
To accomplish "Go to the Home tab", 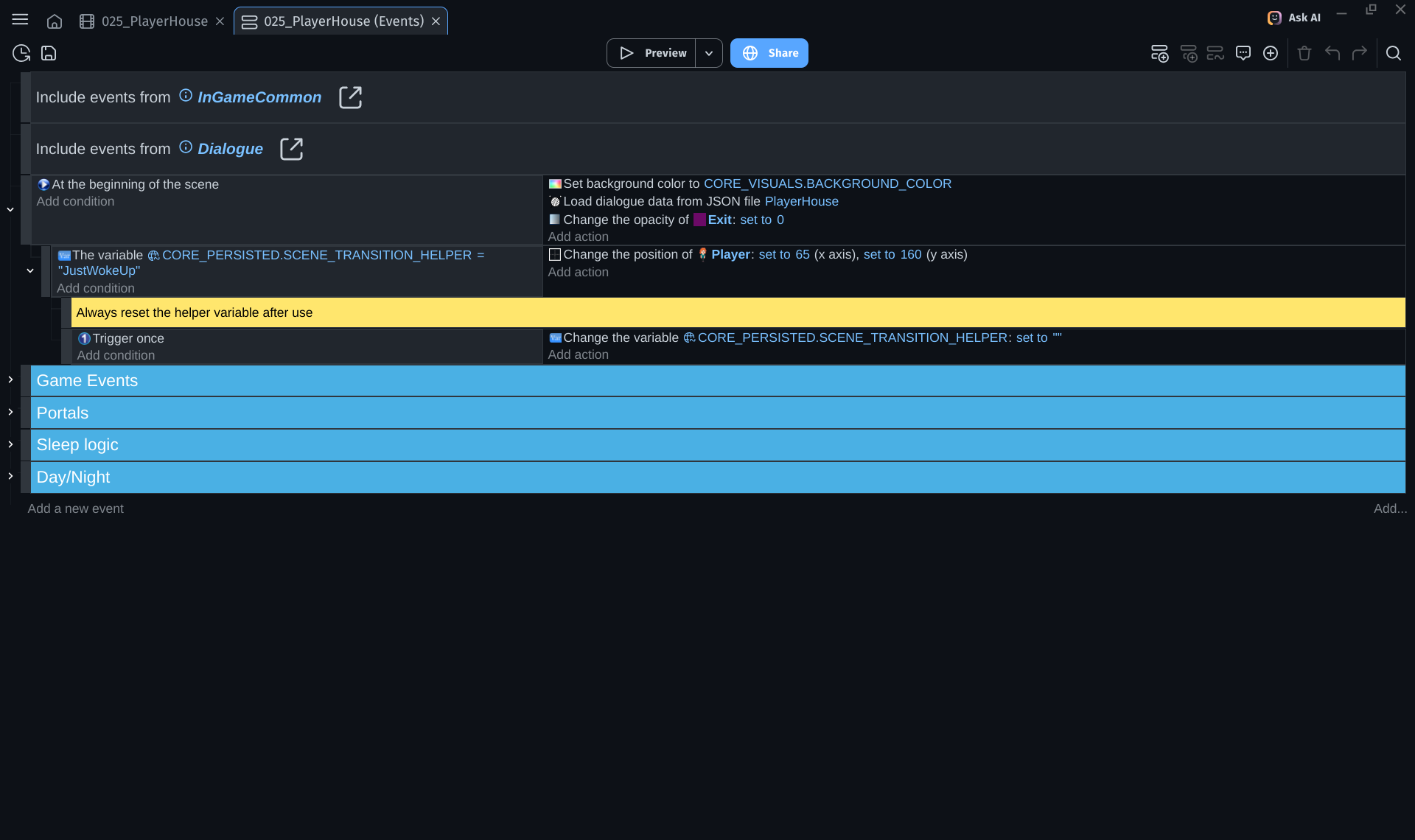I will coord(55,21).
